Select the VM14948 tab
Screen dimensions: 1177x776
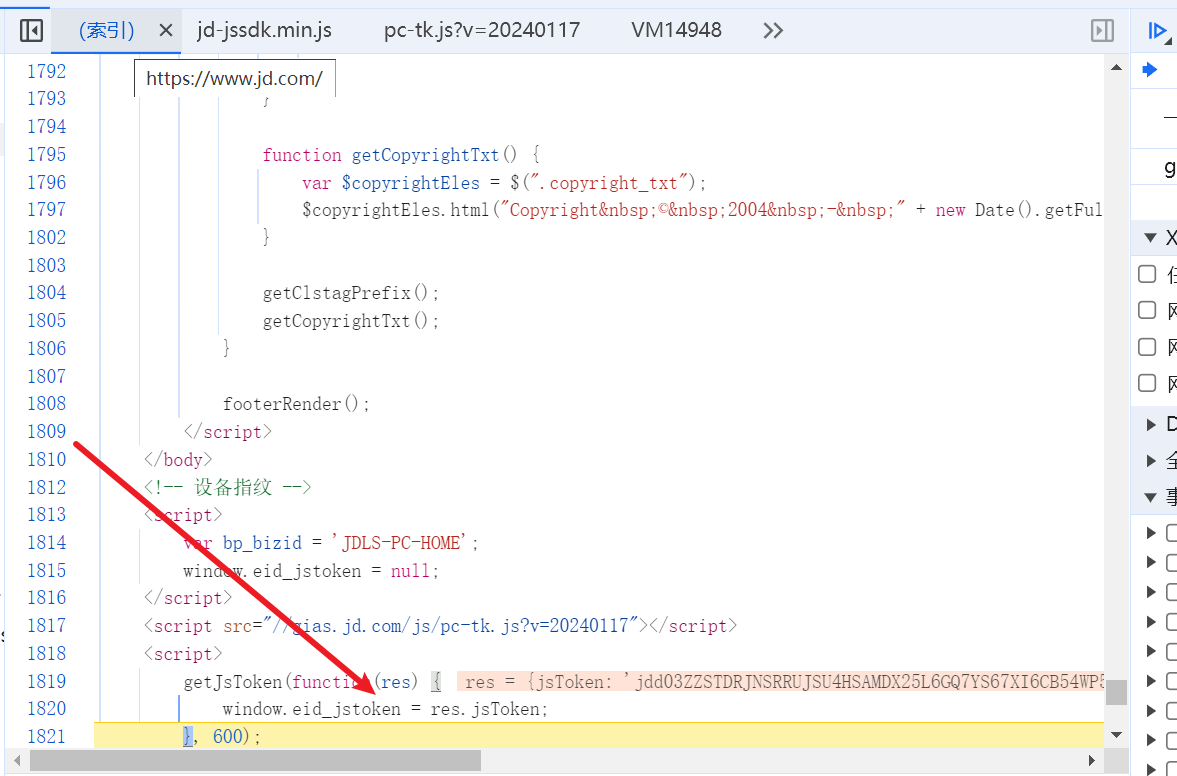[x=676, y=30]
